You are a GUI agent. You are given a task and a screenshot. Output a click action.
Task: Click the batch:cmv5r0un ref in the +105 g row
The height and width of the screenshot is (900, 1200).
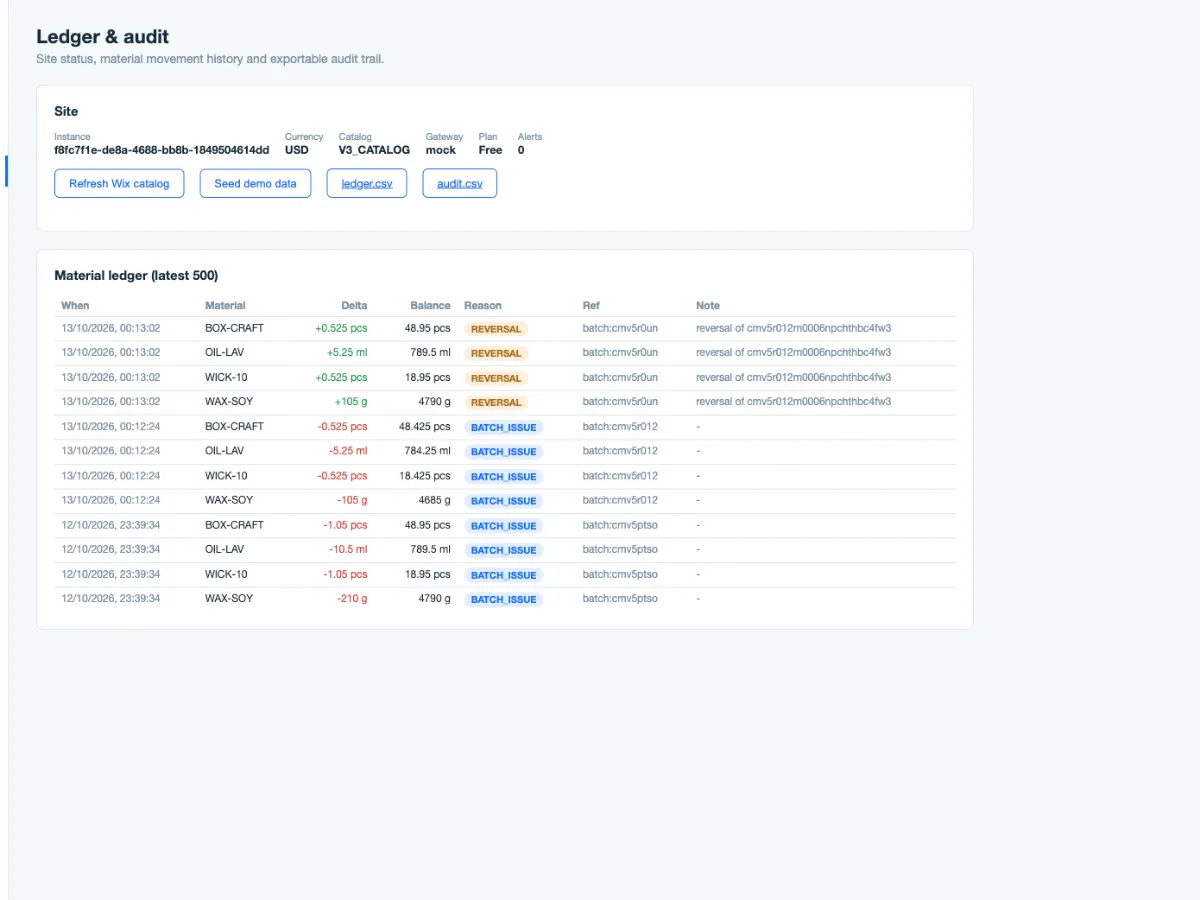coord(620,401)
